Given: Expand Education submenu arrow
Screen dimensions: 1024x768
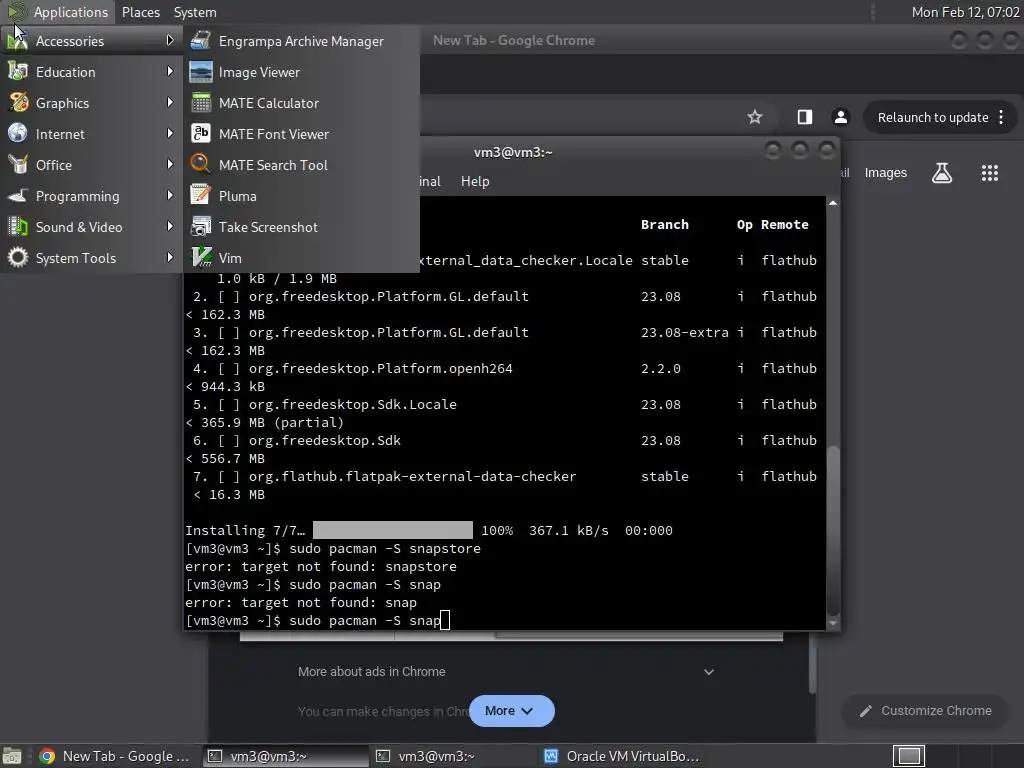Looking at the screenshot, I should (170, 71).
